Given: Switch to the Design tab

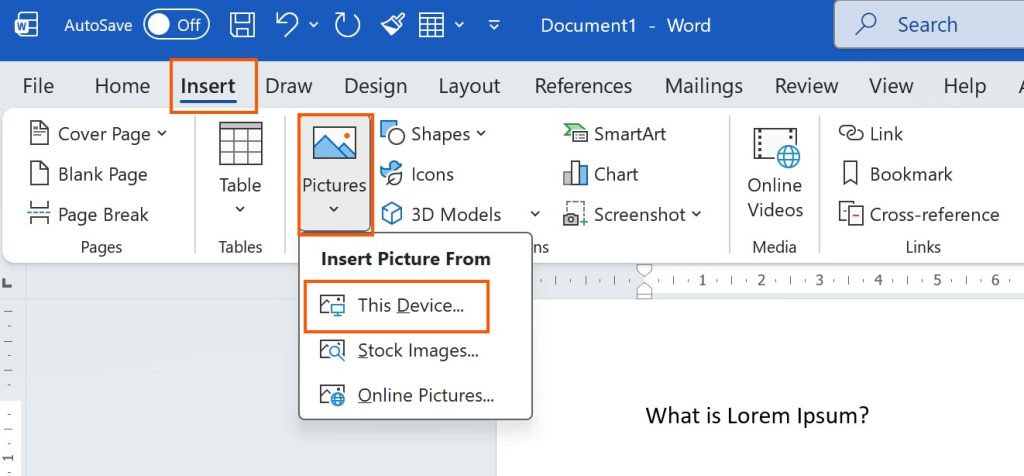Looking at the screenshot, I should coord(376,86).
